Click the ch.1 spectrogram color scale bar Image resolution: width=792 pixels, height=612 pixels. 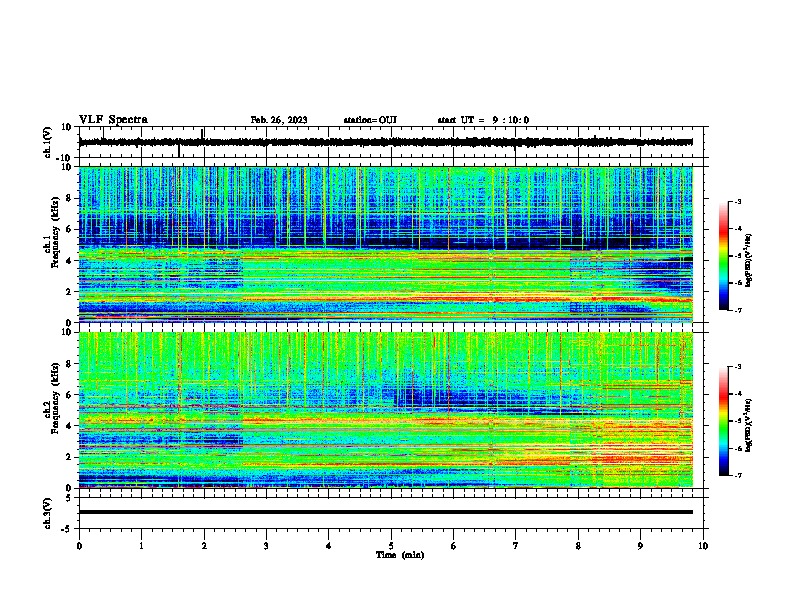coord(724,256)
